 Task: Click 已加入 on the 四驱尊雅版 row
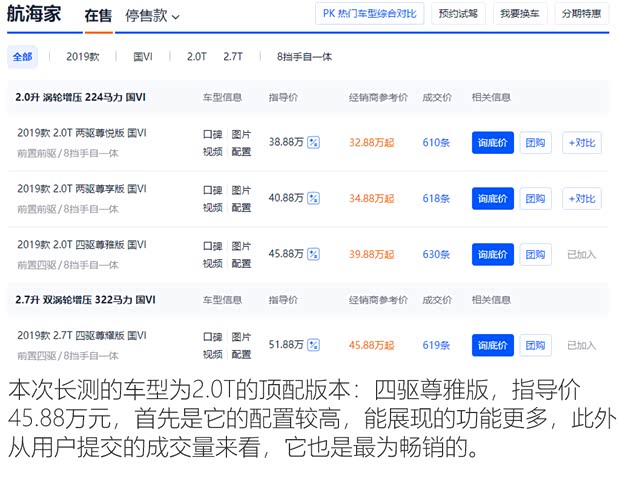pyautogui.click(x=582, y=254)
